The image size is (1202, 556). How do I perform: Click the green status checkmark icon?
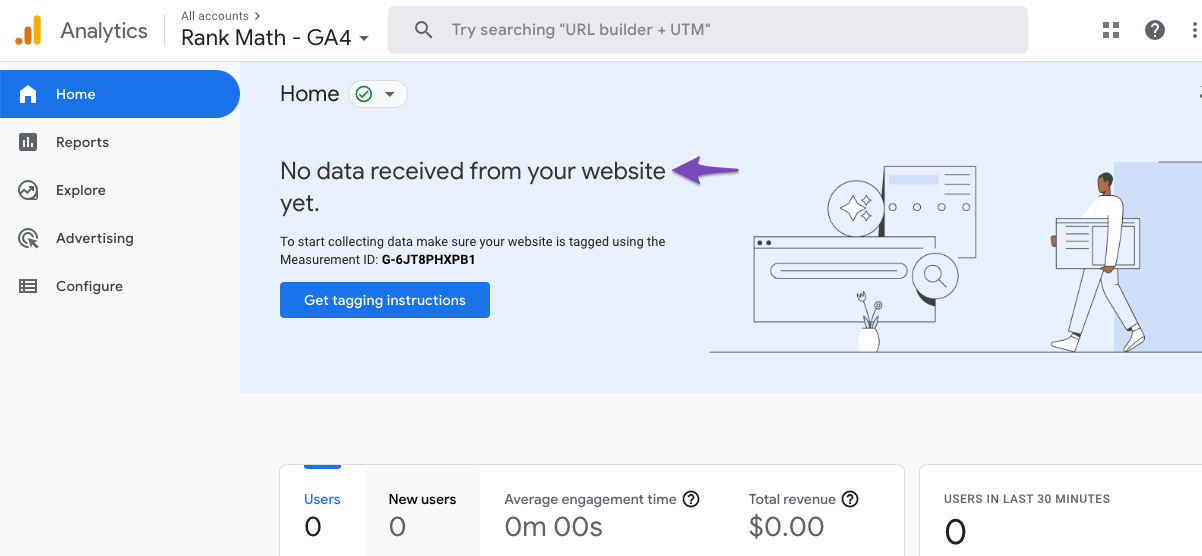(x=364, y=94)
